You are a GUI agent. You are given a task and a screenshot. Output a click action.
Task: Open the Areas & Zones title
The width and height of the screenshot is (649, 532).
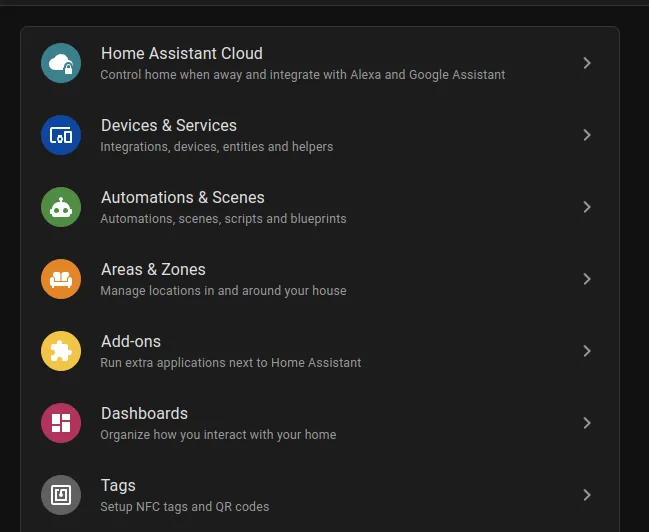pyautogui.click(x=153, y=270)
